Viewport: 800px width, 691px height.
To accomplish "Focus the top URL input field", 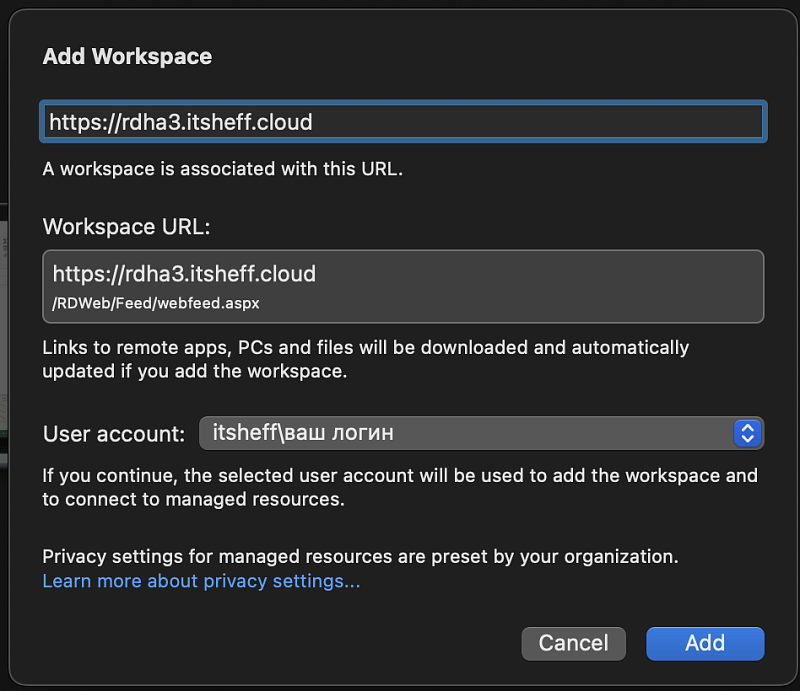I will [402, 122].
